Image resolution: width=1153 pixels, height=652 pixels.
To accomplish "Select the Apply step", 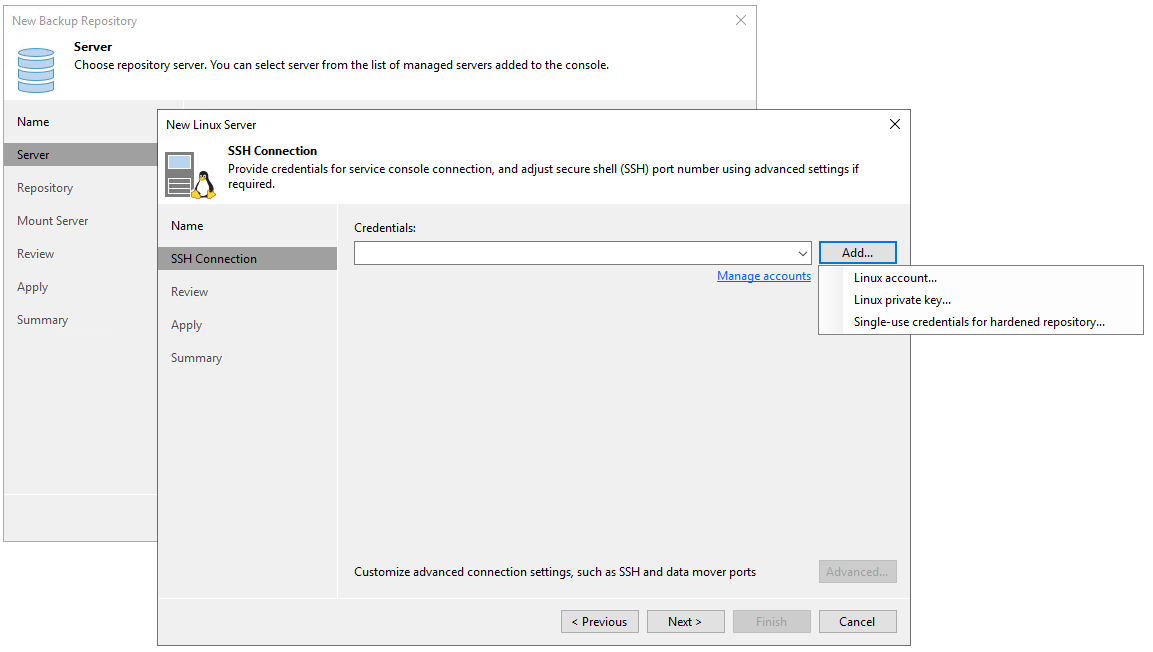I will pyautogui.click(x=186, y=324).
